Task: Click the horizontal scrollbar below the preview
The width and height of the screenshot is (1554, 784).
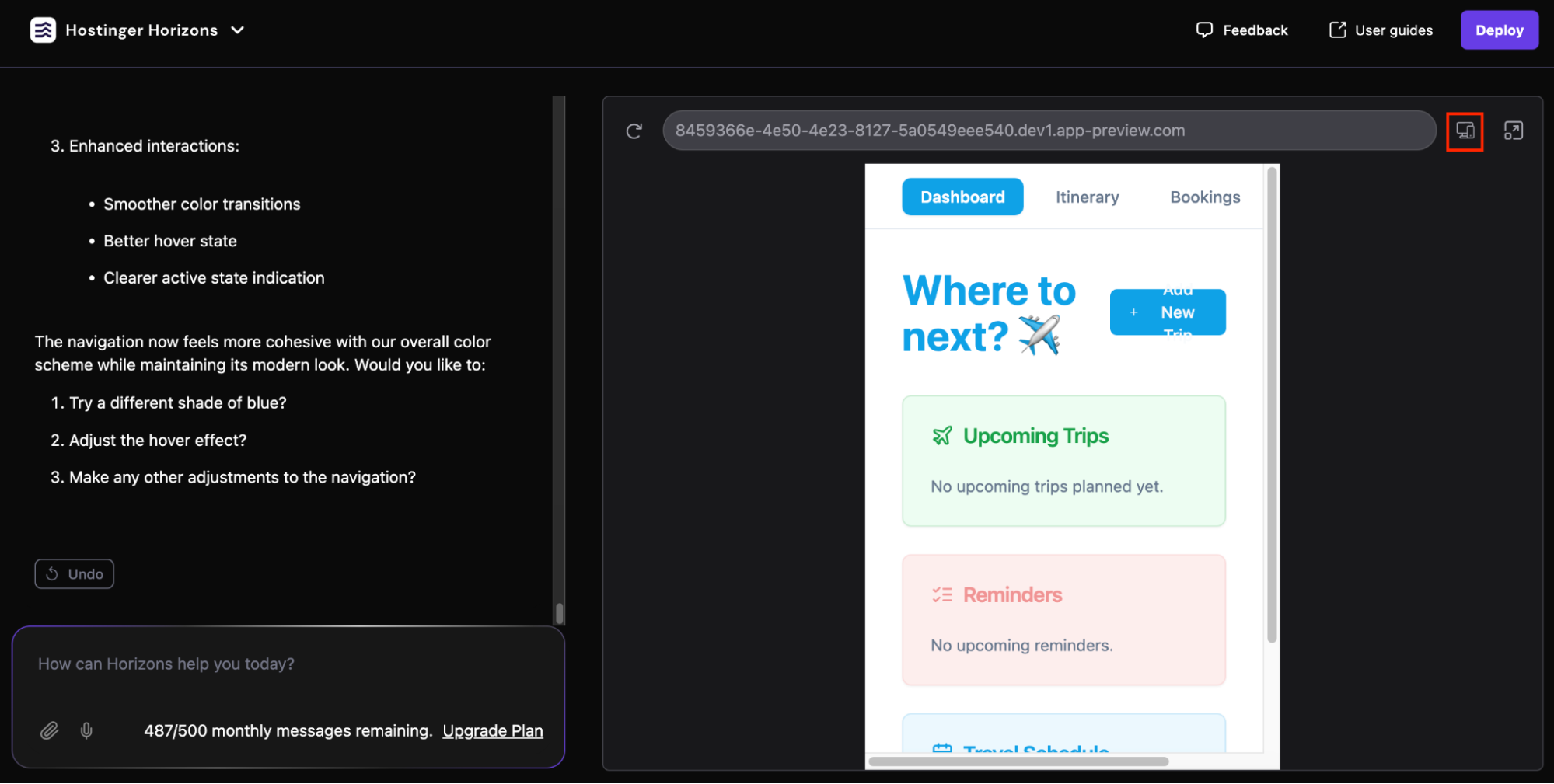Action: 1018,761
